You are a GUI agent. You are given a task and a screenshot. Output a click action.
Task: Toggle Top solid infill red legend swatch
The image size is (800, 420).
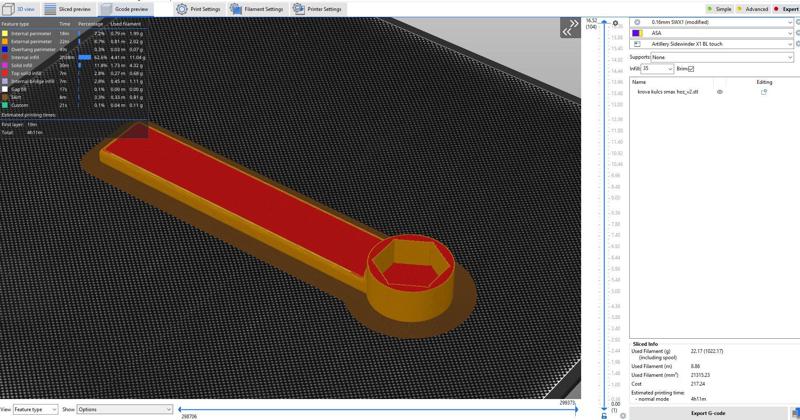[5, 73]
